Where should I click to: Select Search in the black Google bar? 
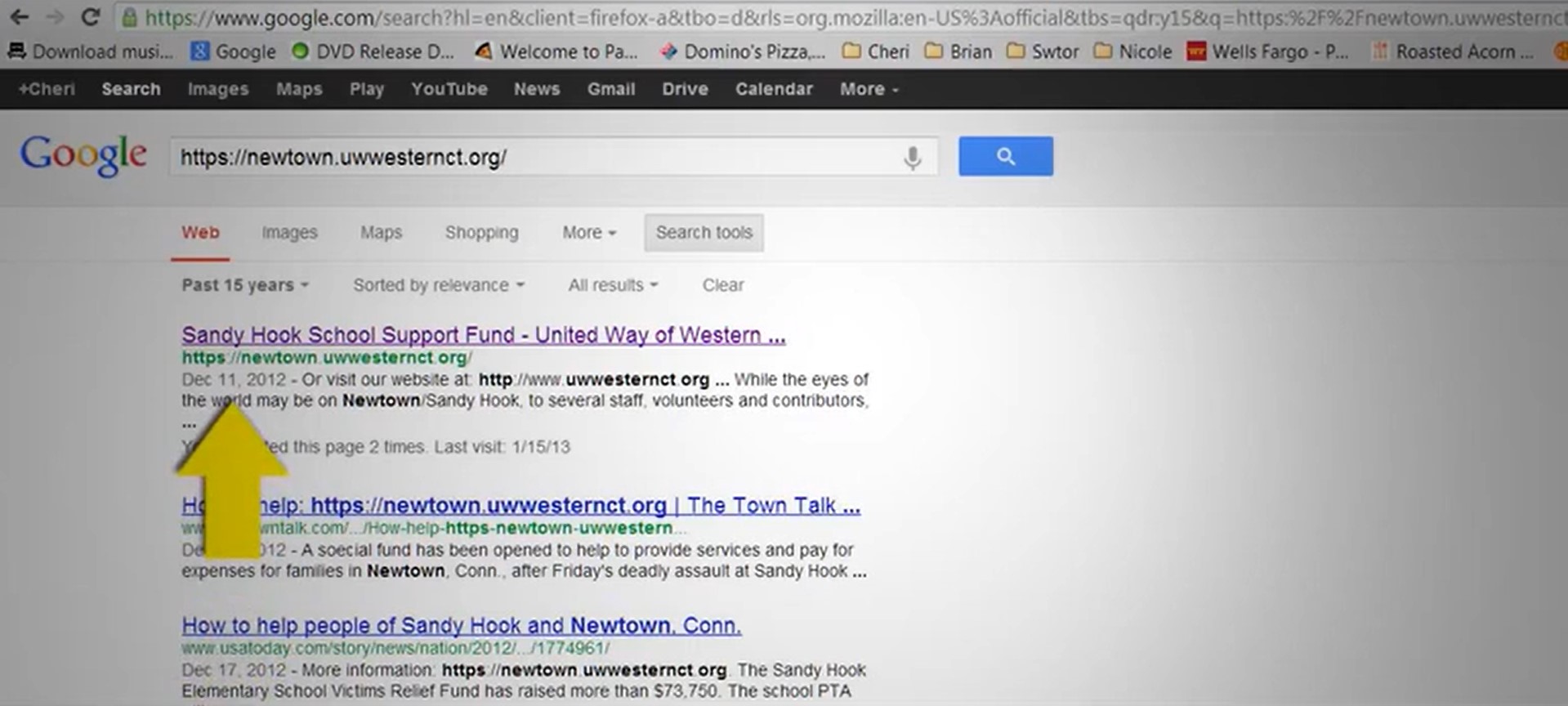[131, 89]
